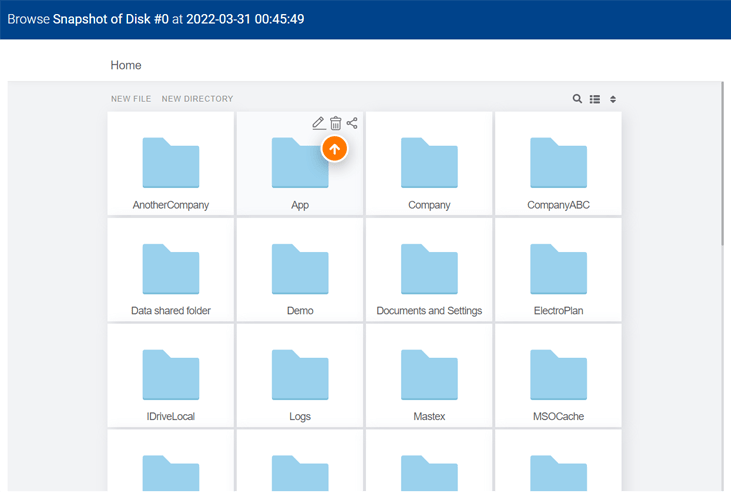Click the 'MSOCache' label
The height and width of the screenshot is (492, 731).
click(x=559, y=416)
